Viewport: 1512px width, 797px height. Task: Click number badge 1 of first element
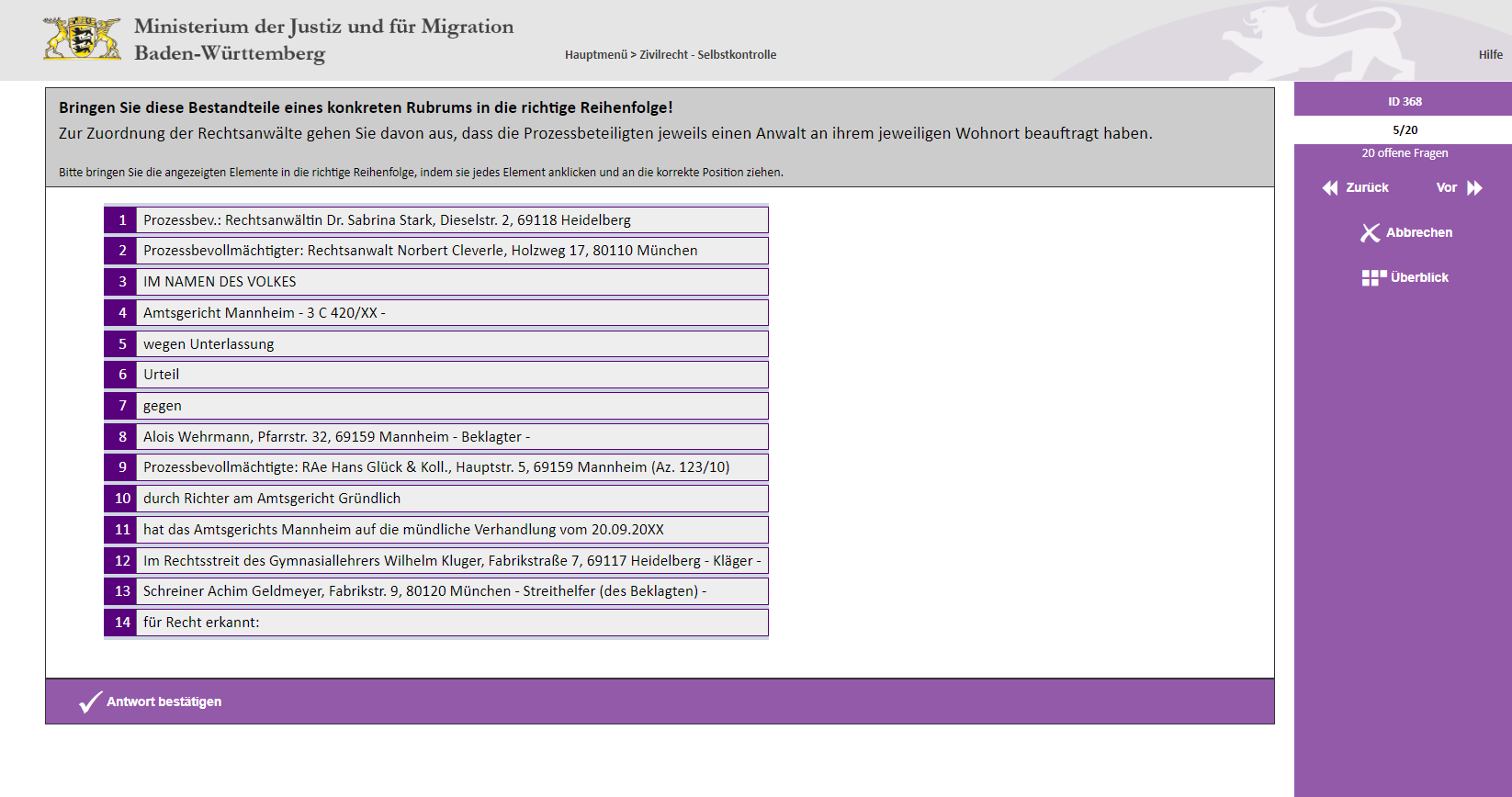[x=121, y=220]
